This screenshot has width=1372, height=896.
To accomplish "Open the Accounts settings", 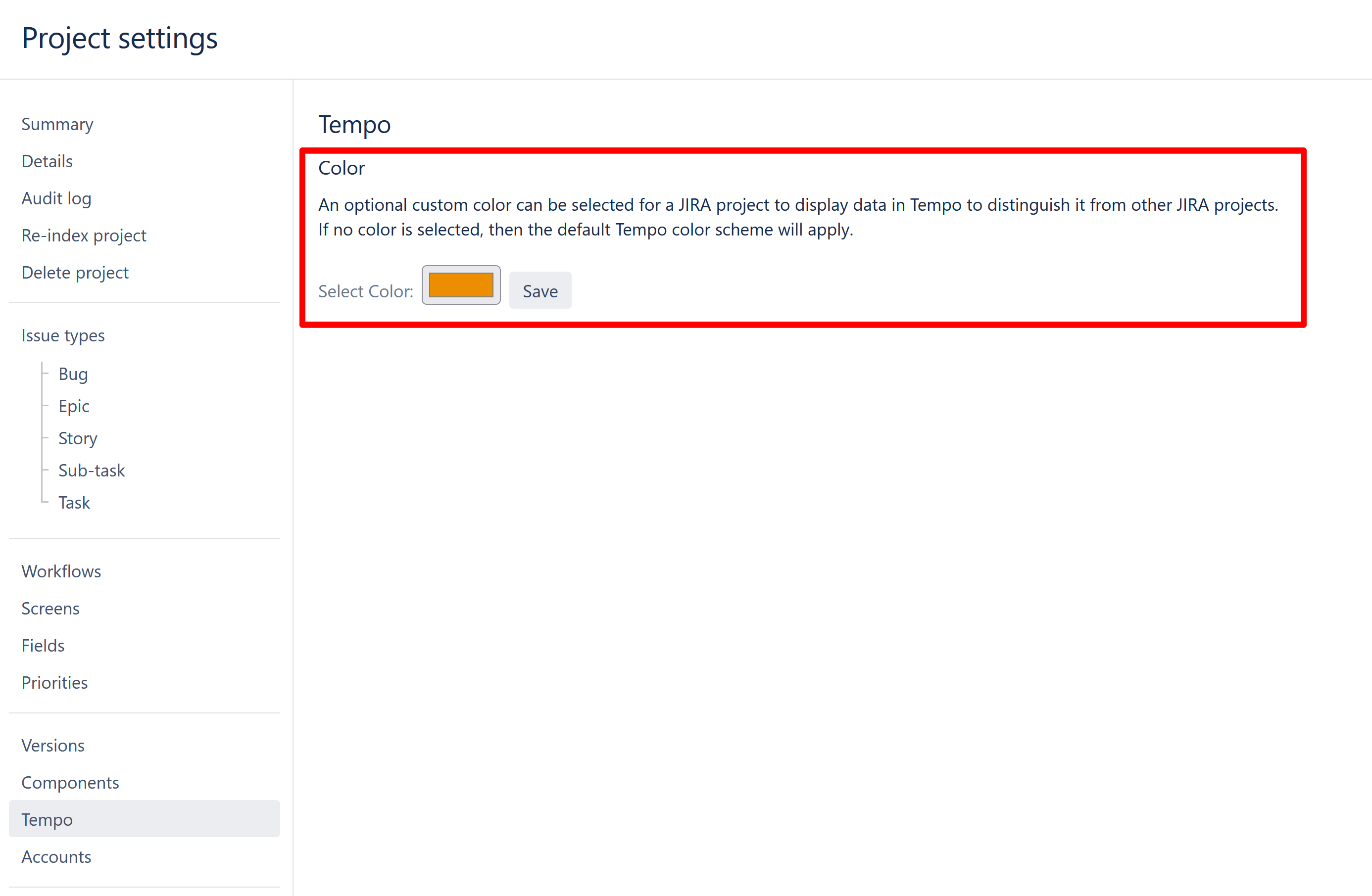I will [x=56, y=857].
